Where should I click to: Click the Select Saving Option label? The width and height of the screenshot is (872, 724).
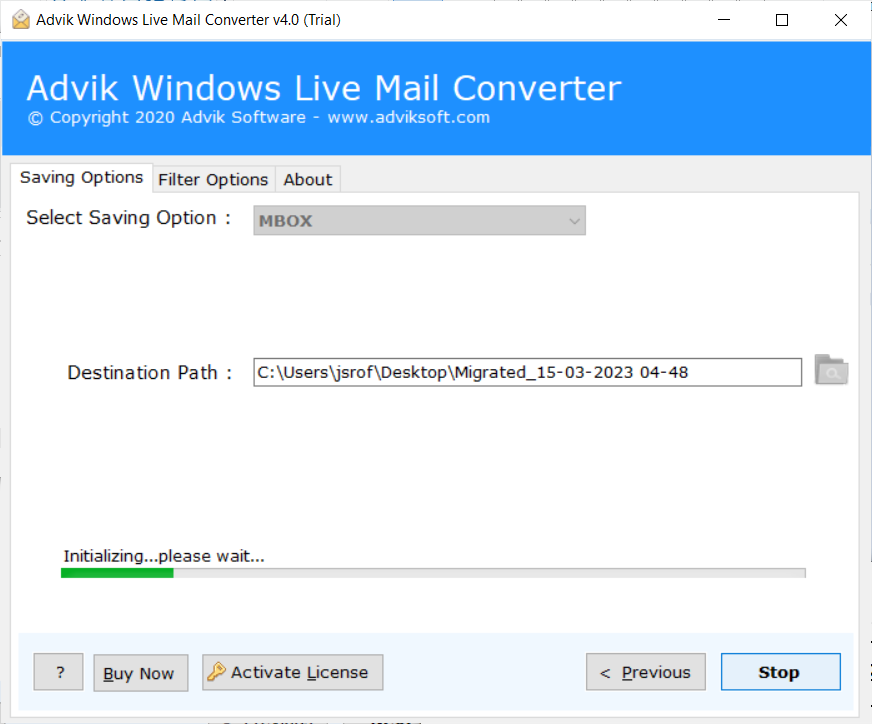[128, 218]
